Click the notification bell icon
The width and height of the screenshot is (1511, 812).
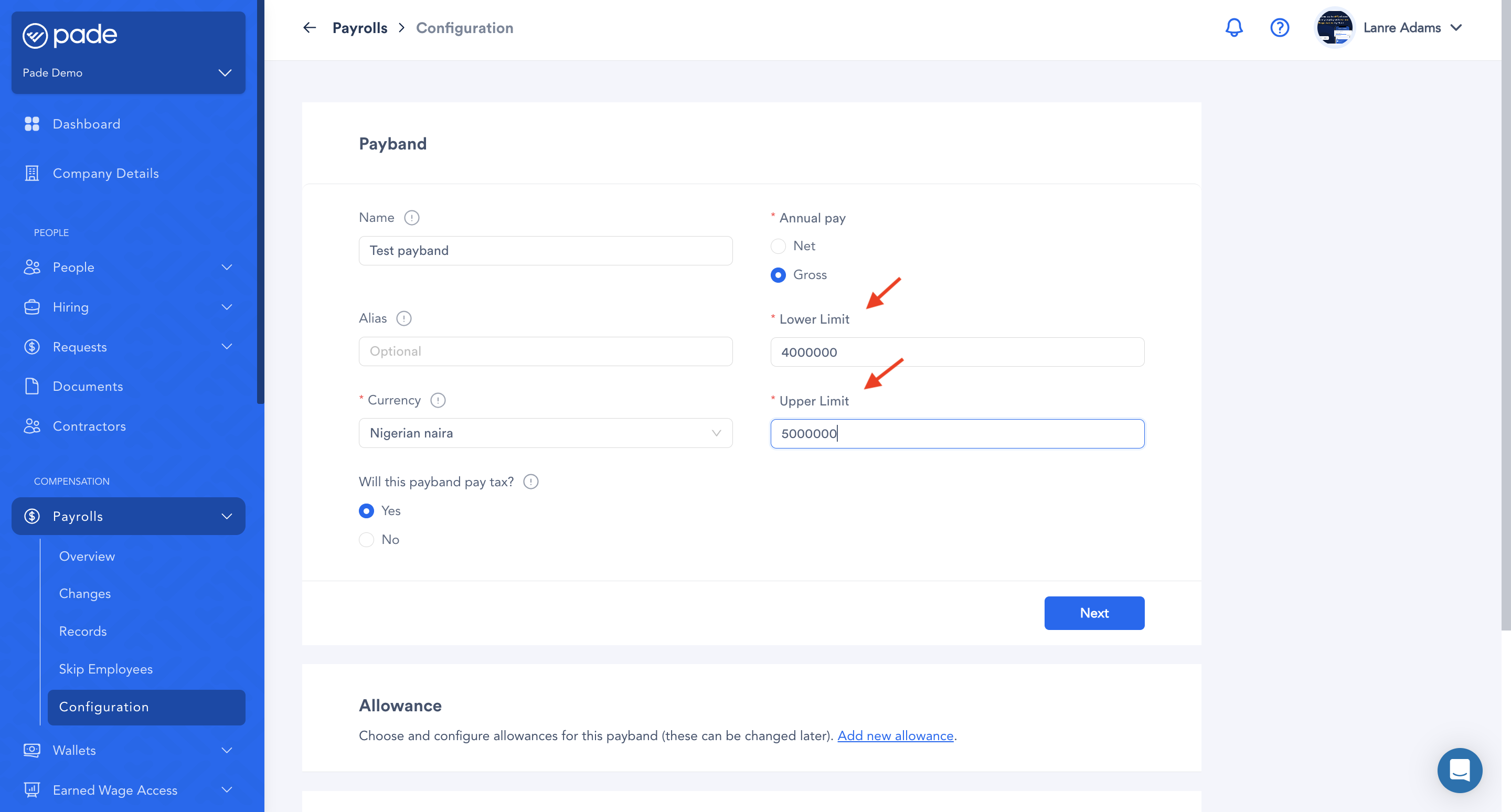[x=1233, y=28]
